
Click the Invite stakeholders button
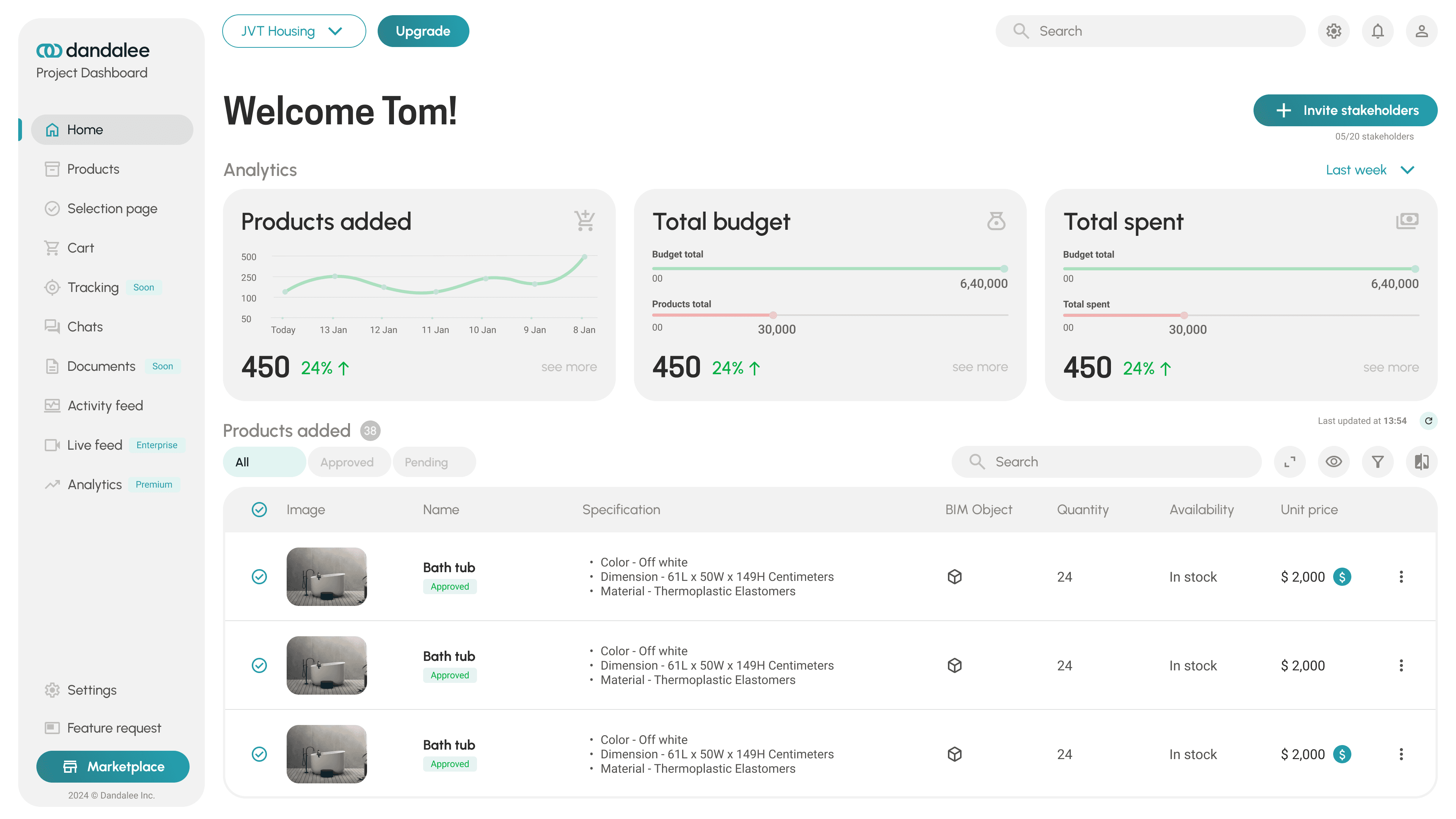[x=1345, y=110]
